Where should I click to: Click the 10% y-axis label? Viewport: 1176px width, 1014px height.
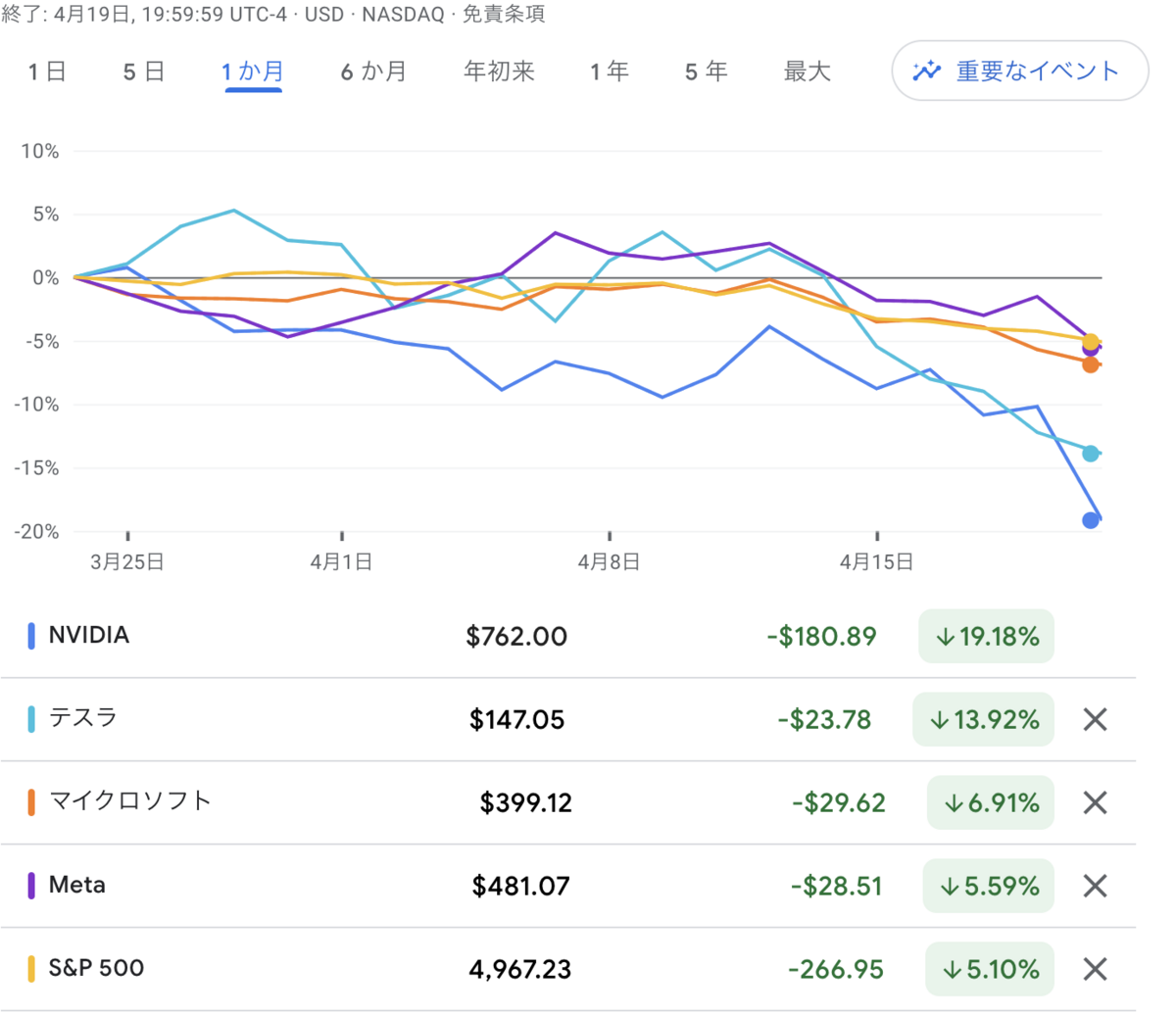click(x=40, y=151)
